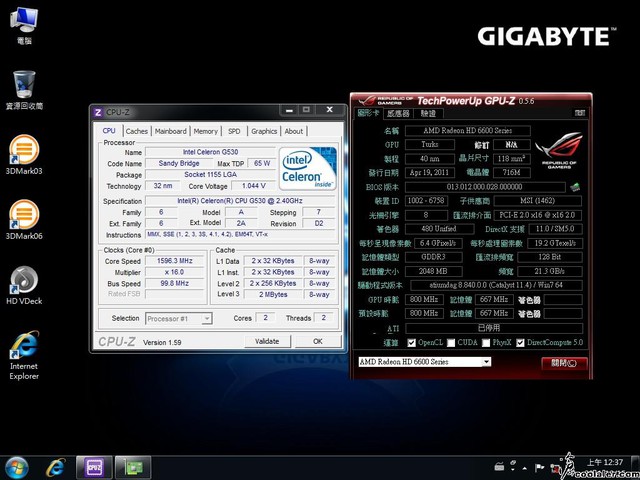This screenshot has height=480, width=640.
Task: Click the Core Voltage value 1.044 V
Action: click(x=253, y=186)
